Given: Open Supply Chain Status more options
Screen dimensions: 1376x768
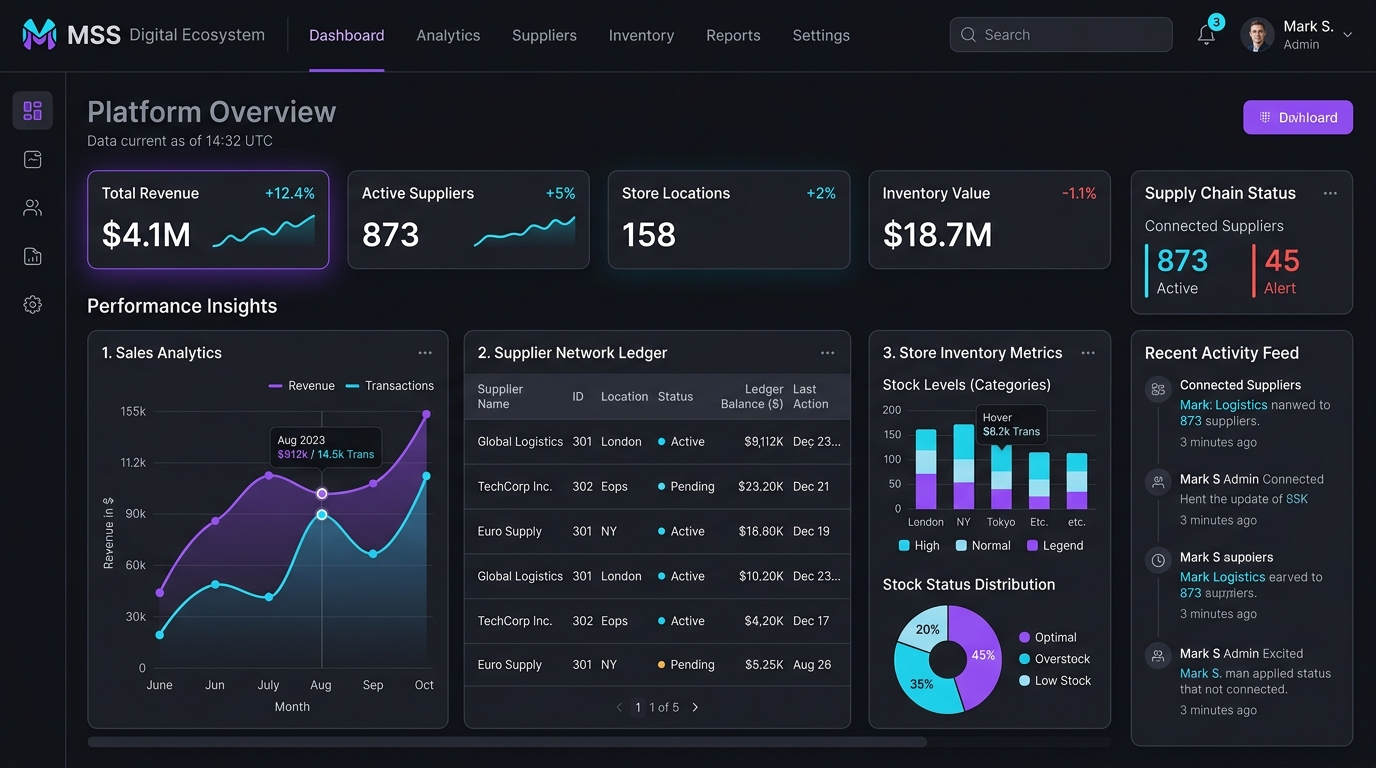Looking at the screenshot, I should tap(1330, 193).
